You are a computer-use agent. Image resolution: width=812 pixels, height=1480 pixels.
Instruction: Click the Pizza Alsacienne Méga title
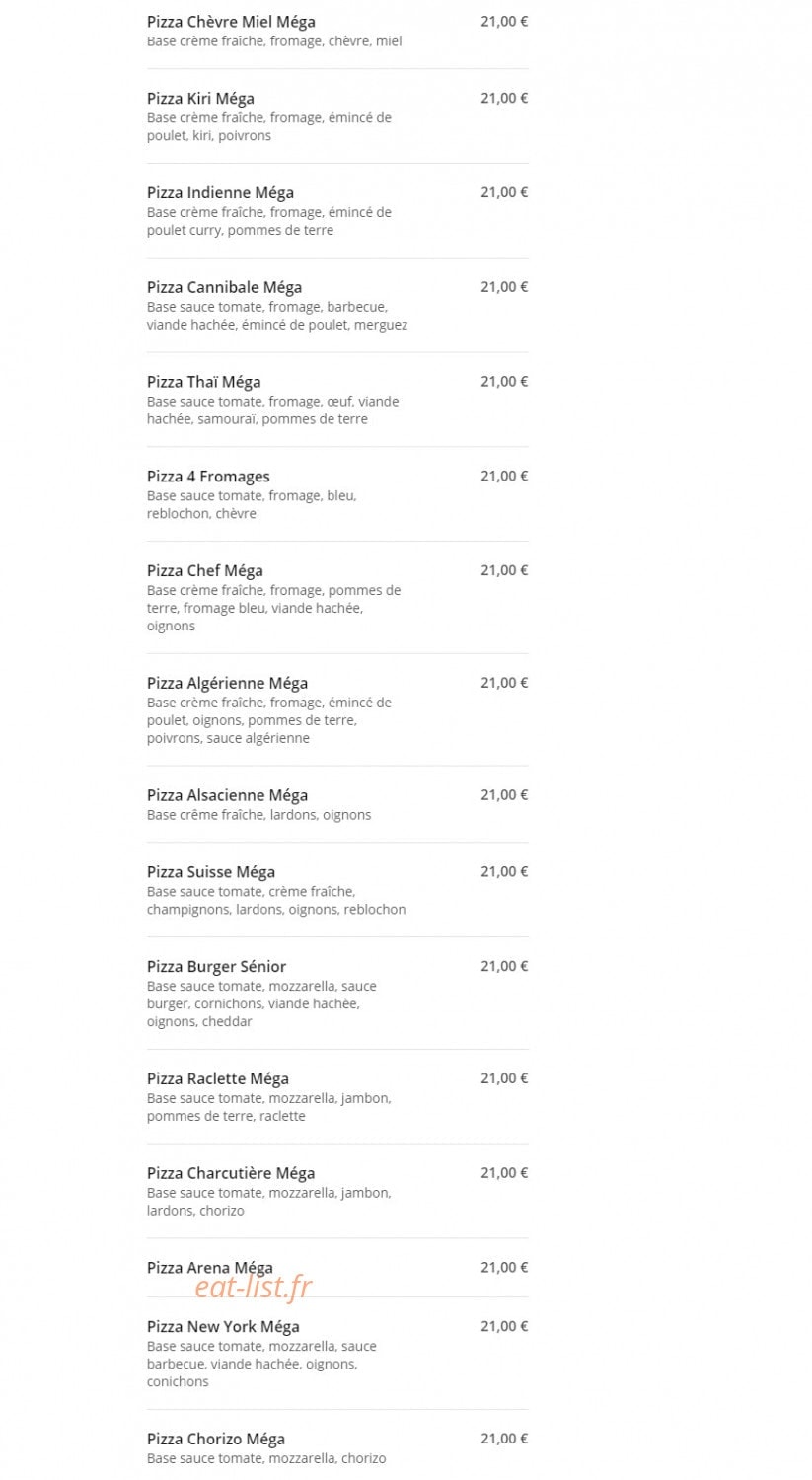tap(227, 796)
